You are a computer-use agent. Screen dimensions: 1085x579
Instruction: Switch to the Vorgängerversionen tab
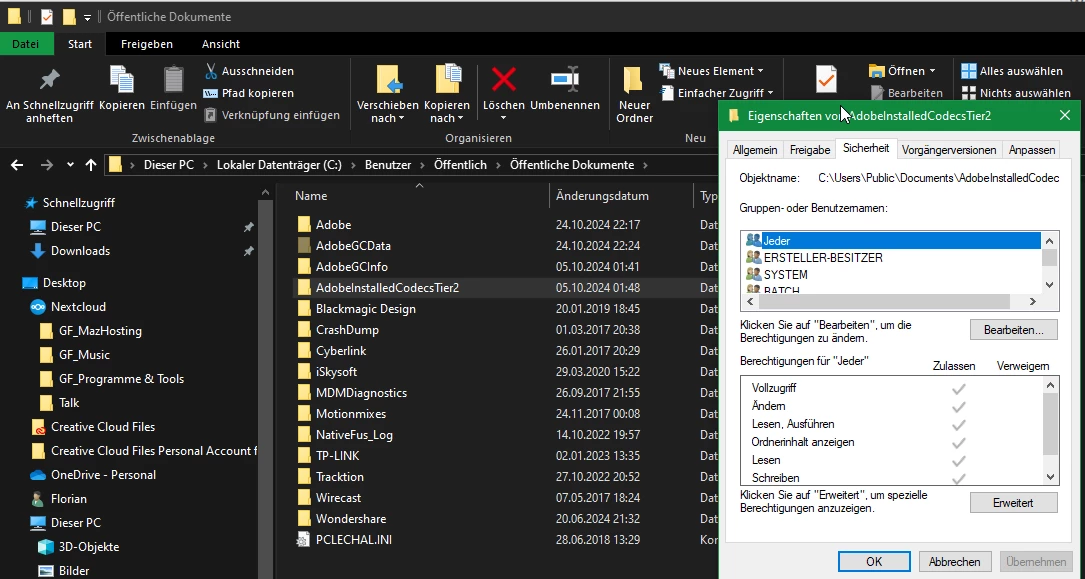pyautogui.click(x=949, y=149)
